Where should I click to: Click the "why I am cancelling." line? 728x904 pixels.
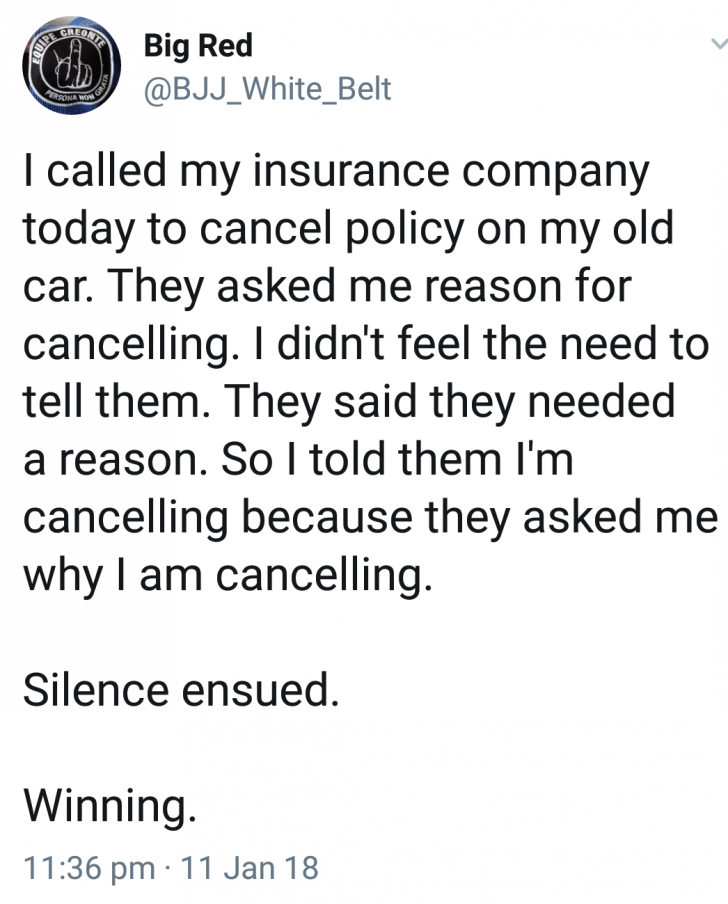click(228, 576)
